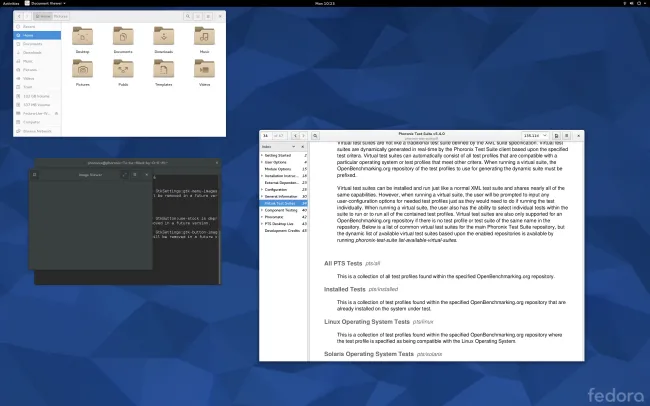Screen dimensions: 650x406
Task: Go back in Files navigation
Action: pyautogui.click(x=19, y=16)
